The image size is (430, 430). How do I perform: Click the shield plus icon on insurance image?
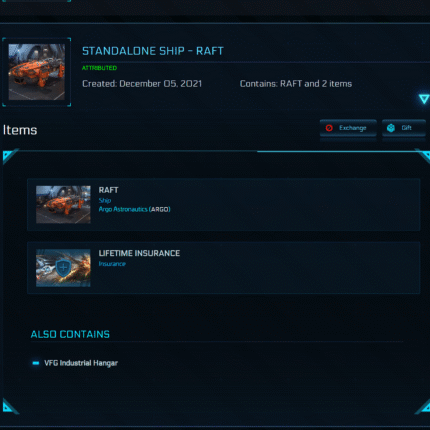pyautogui.click(x=63, y=268)
